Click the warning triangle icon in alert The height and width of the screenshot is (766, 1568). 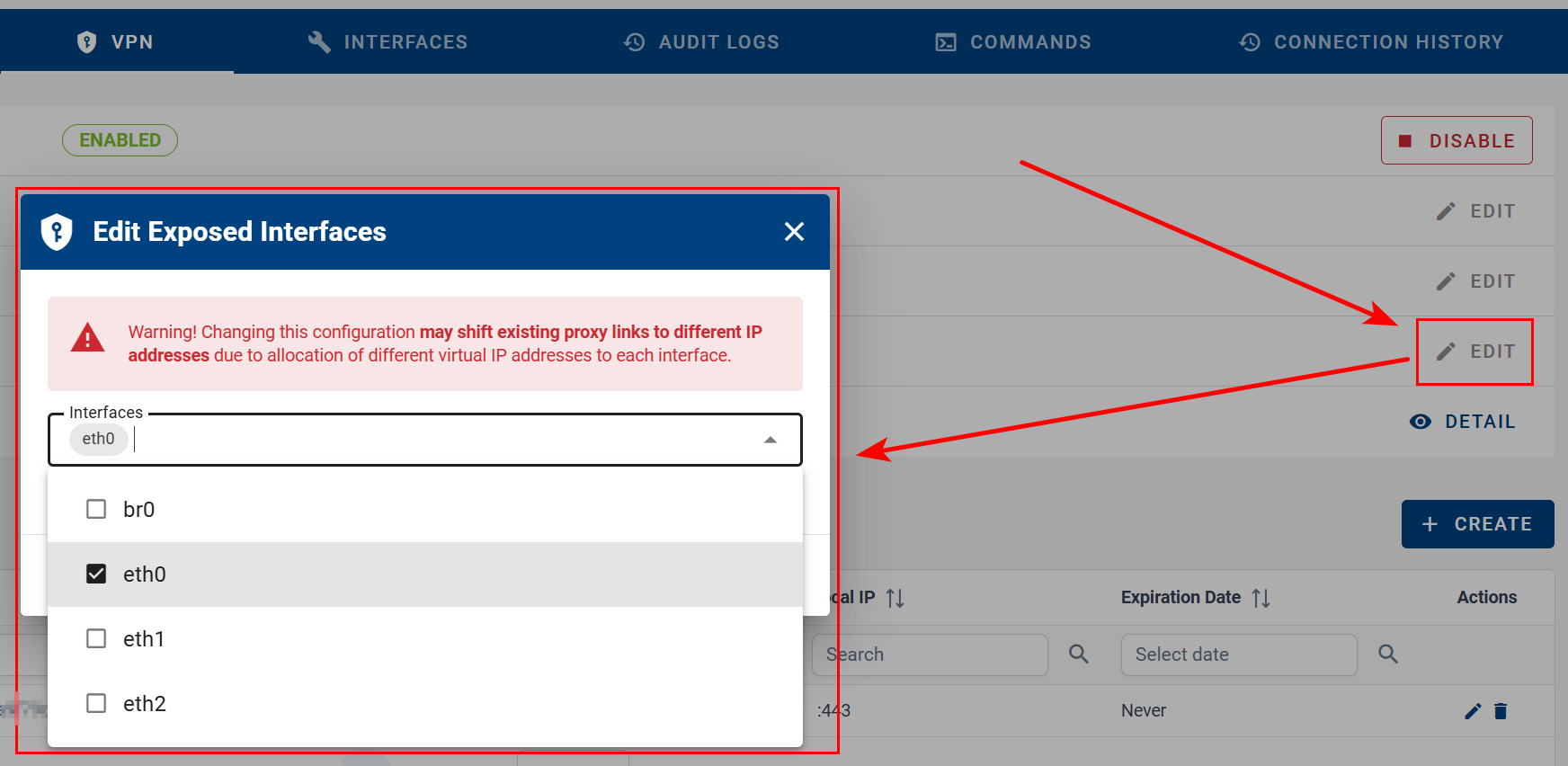(87, 339)
